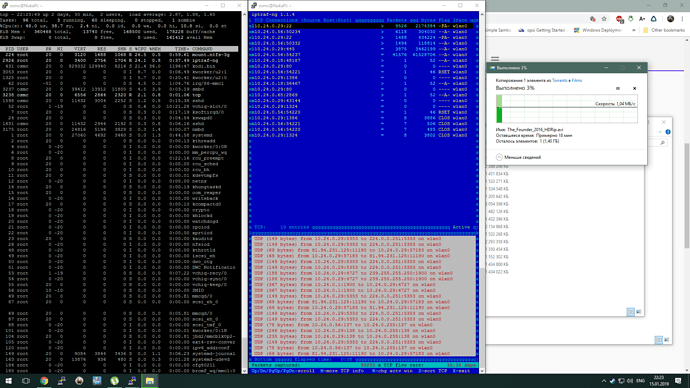Open the Chrome profile avatar
The image size is (690, 388).
coord(670,19)
